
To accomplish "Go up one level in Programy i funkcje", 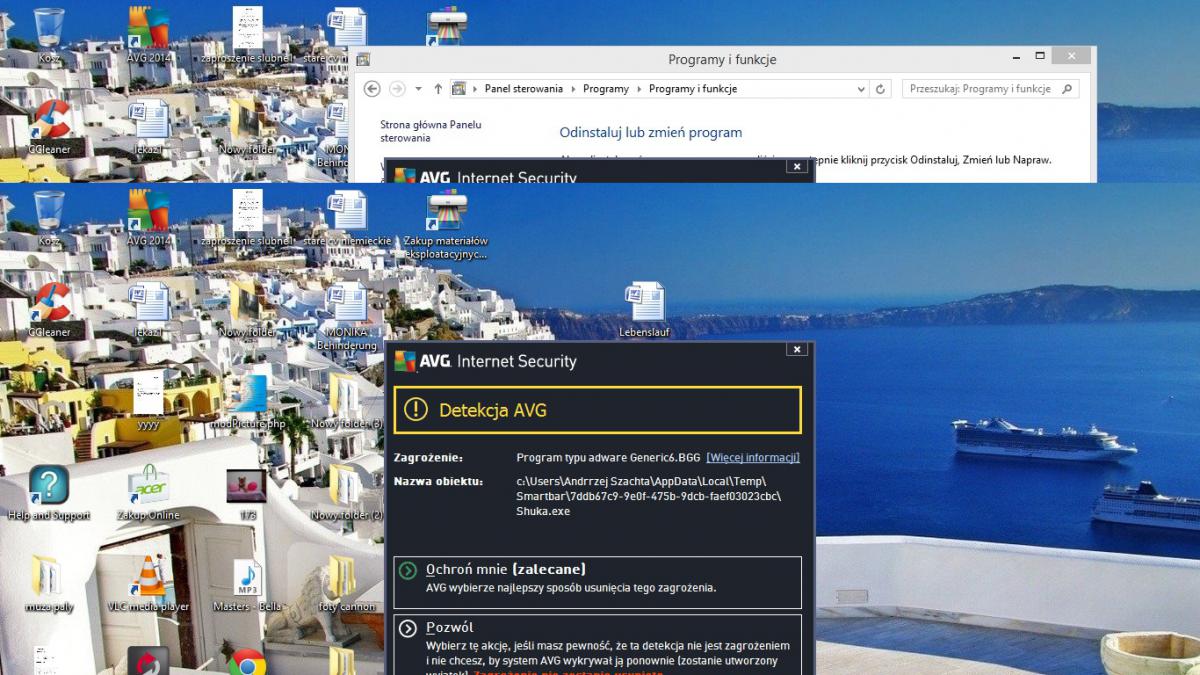I will (438, 89).
